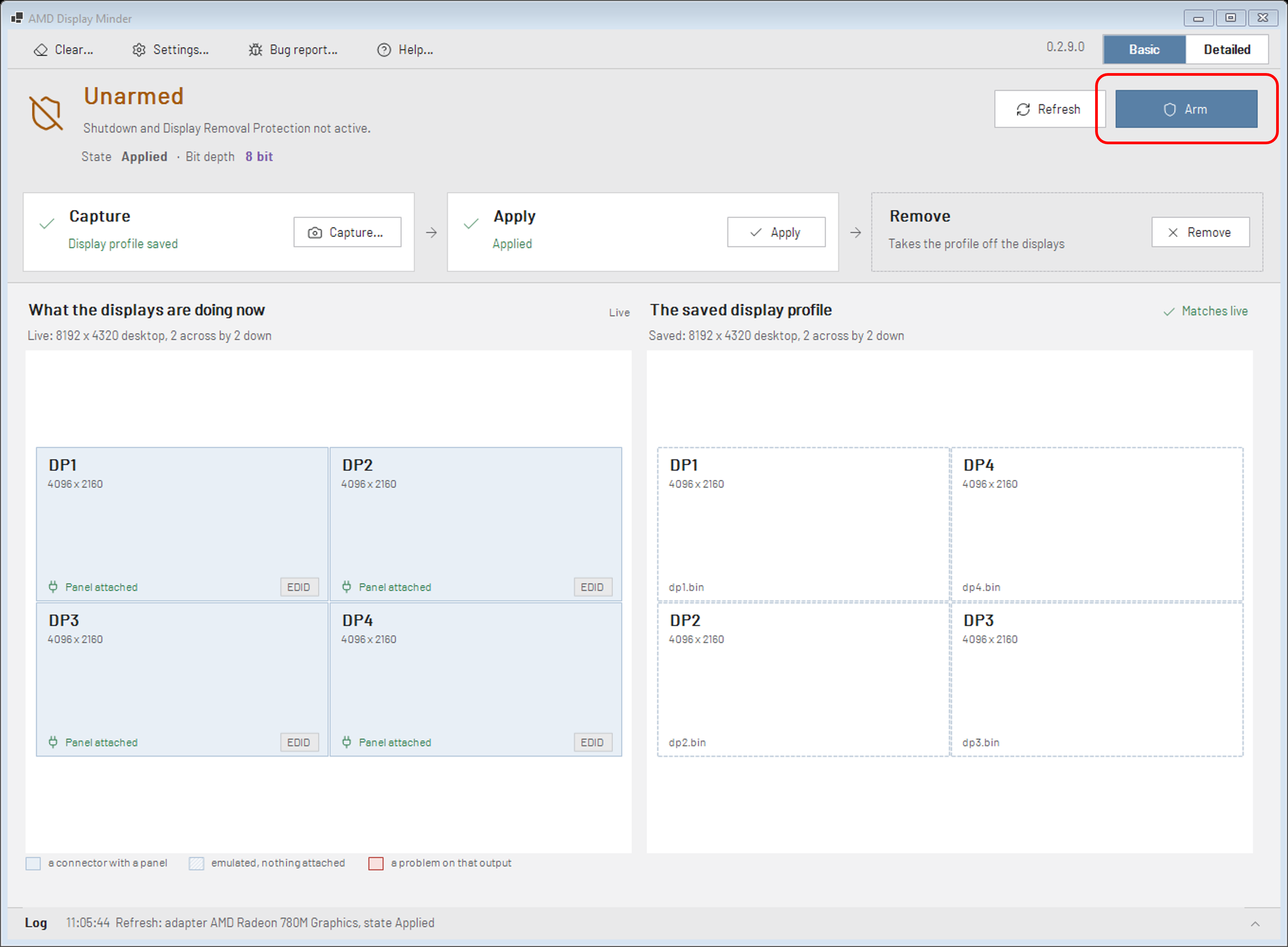The width and height of the screenshot is (1288, 947).
Task: Click 'Display profile saved' status text
Action: pyautogui.click(x=123, y=244)
